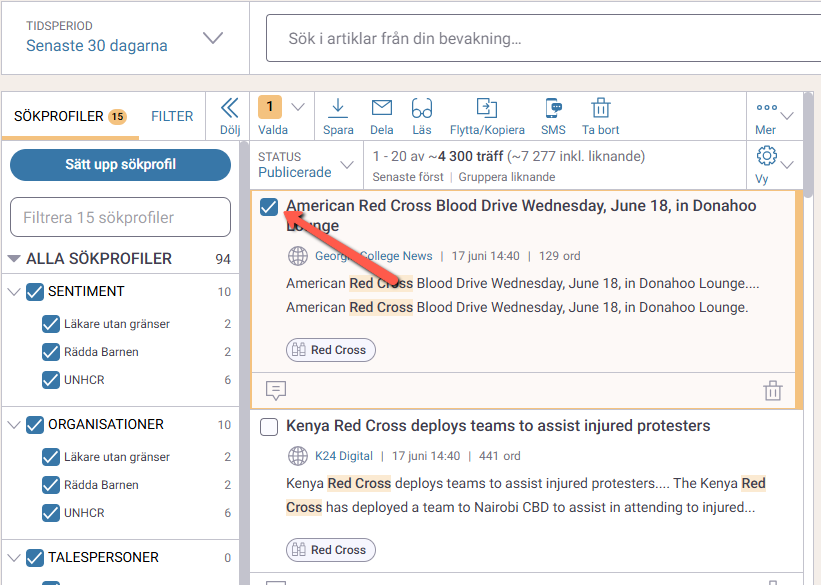
Task: Switch to the SÖKPROFILER tab
Action: (x=70, y=116)
